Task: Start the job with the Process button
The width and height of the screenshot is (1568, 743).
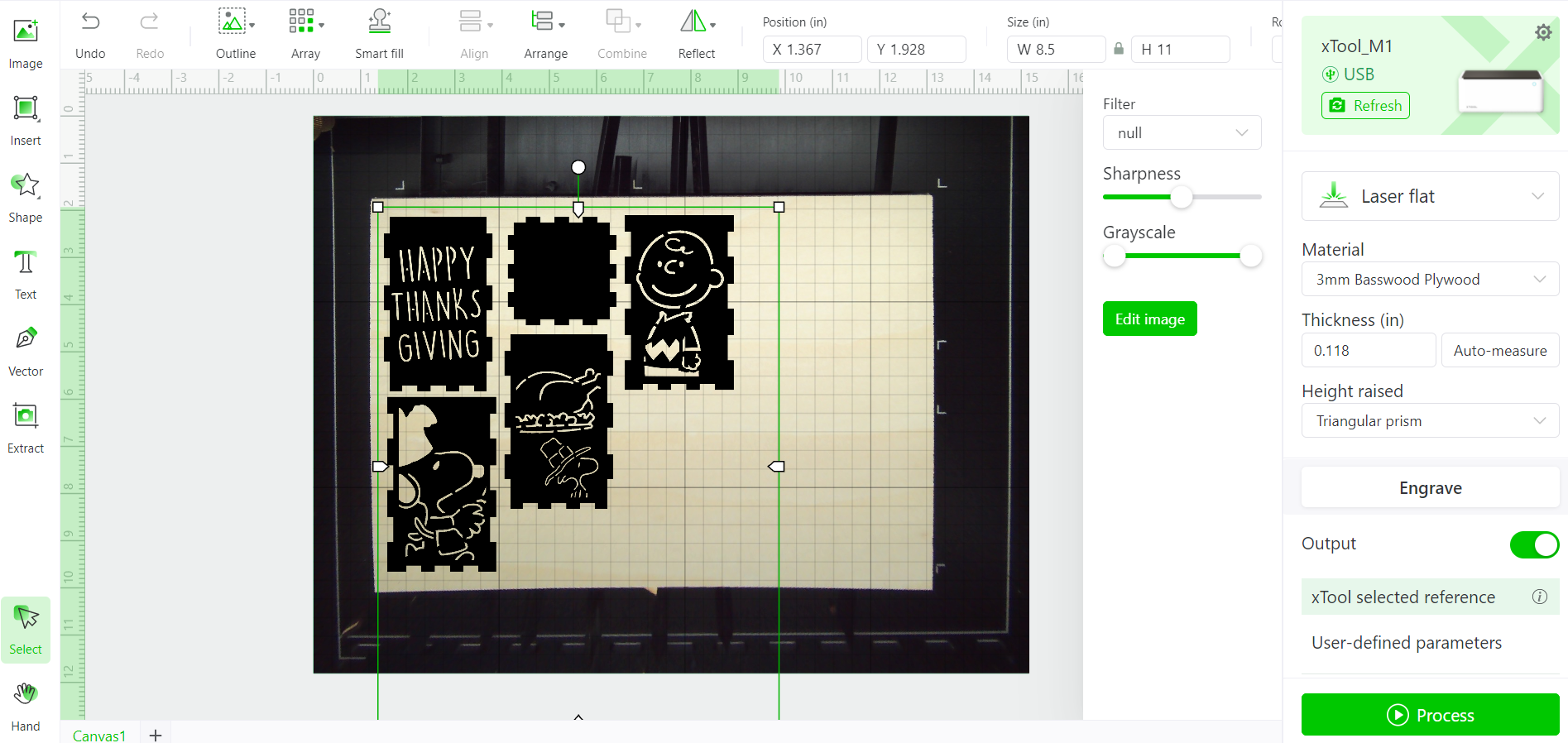Action: coord(1430,715)
